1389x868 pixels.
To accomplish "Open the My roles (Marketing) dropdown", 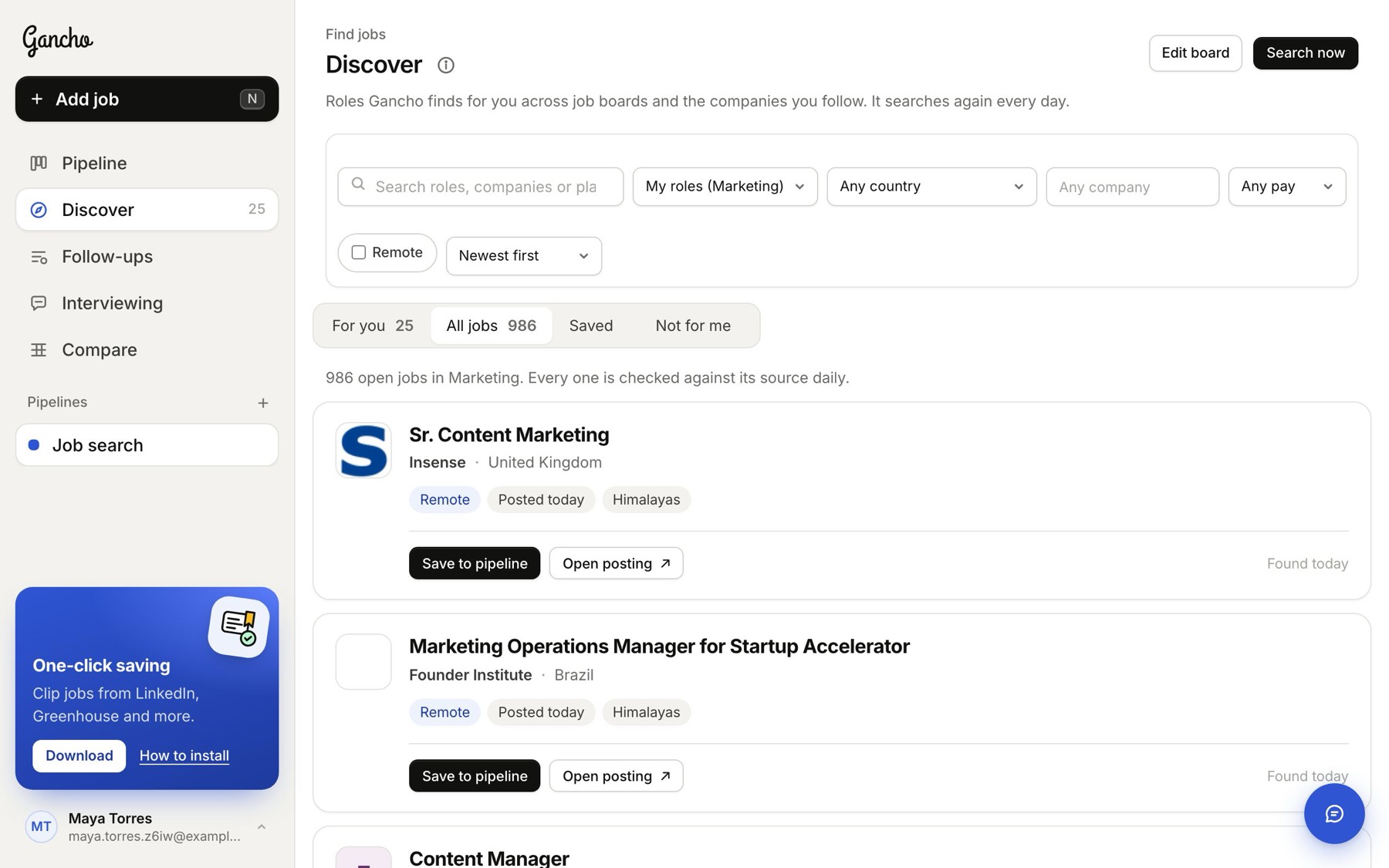I will [725, 187].
